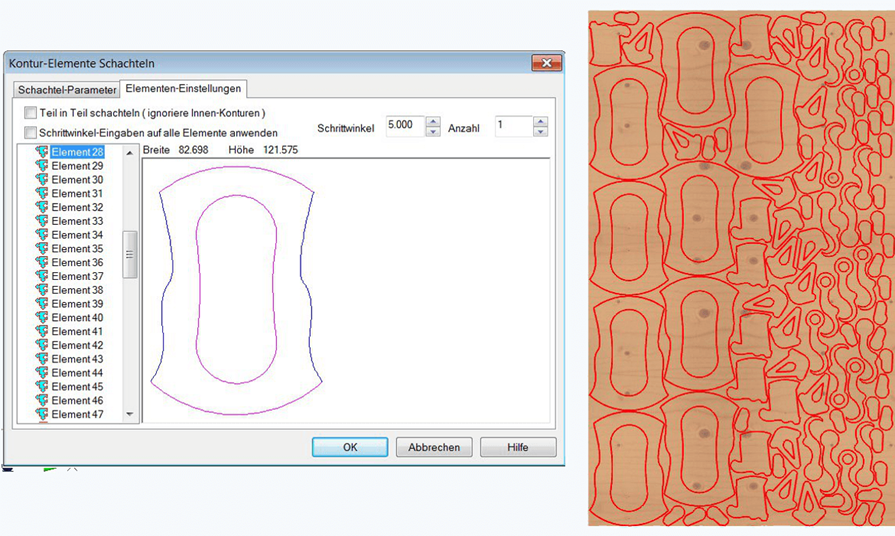Increase Anzahl value with up arrow
This screenshot has height=536, width=895.
tap(541, 121)
